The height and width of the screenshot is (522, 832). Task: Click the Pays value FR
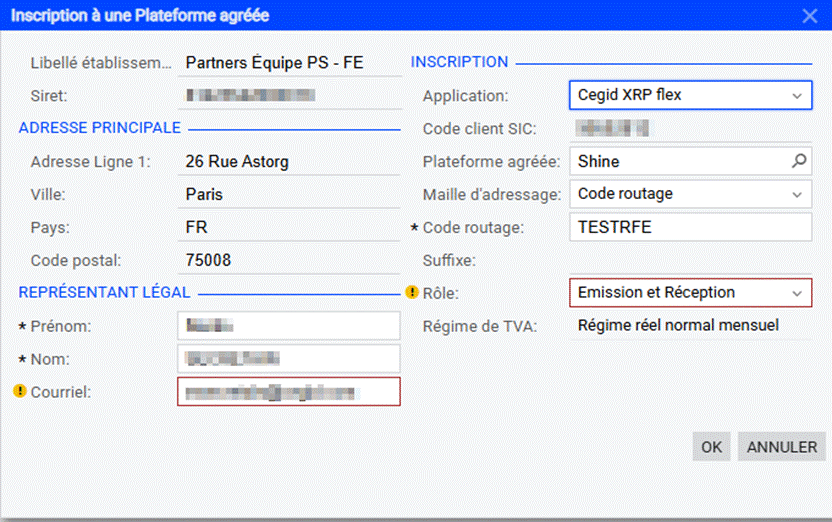(x=196, y=227)
